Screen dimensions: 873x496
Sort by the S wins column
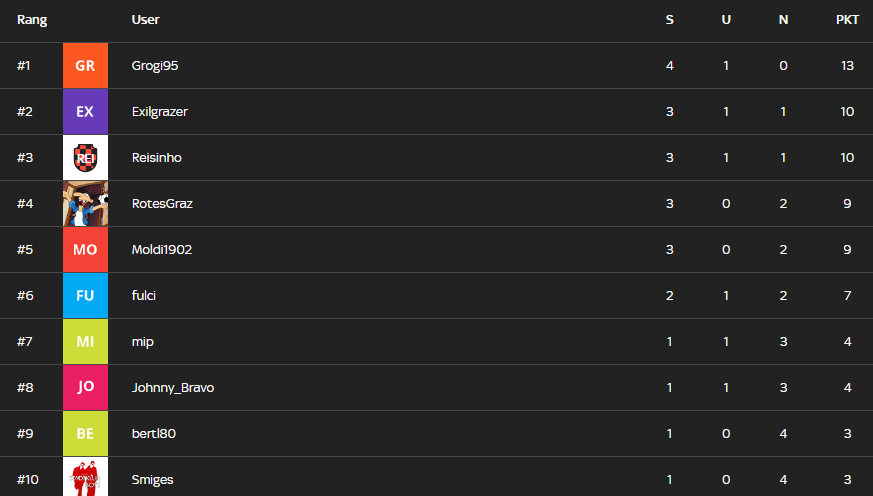pos(669,20)
